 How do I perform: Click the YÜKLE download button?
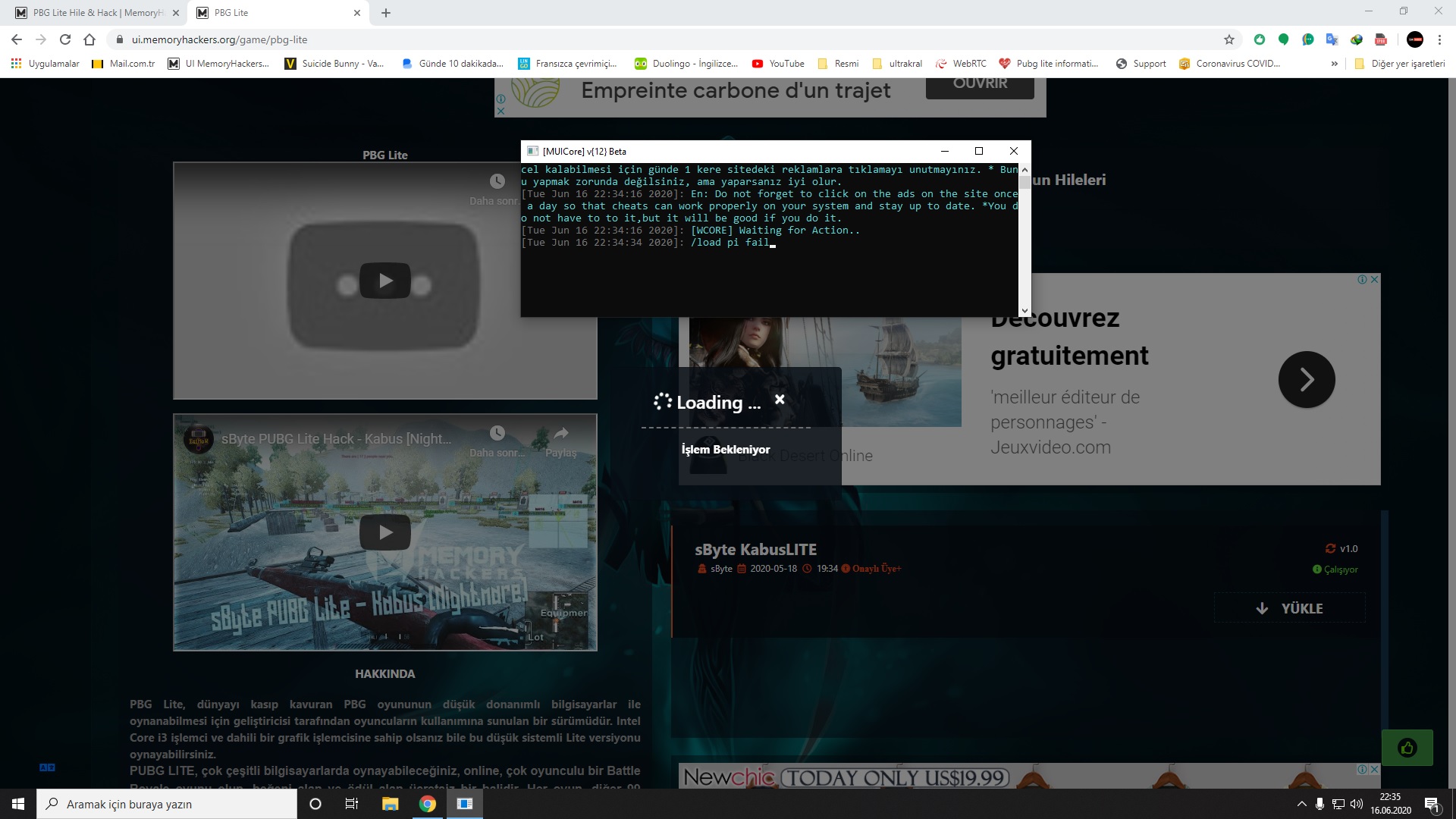(x=1290, y=608)
